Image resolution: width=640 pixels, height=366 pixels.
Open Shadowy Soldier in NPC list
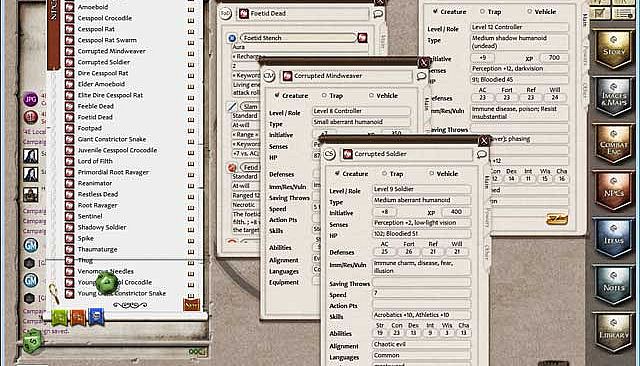point(102,227)
